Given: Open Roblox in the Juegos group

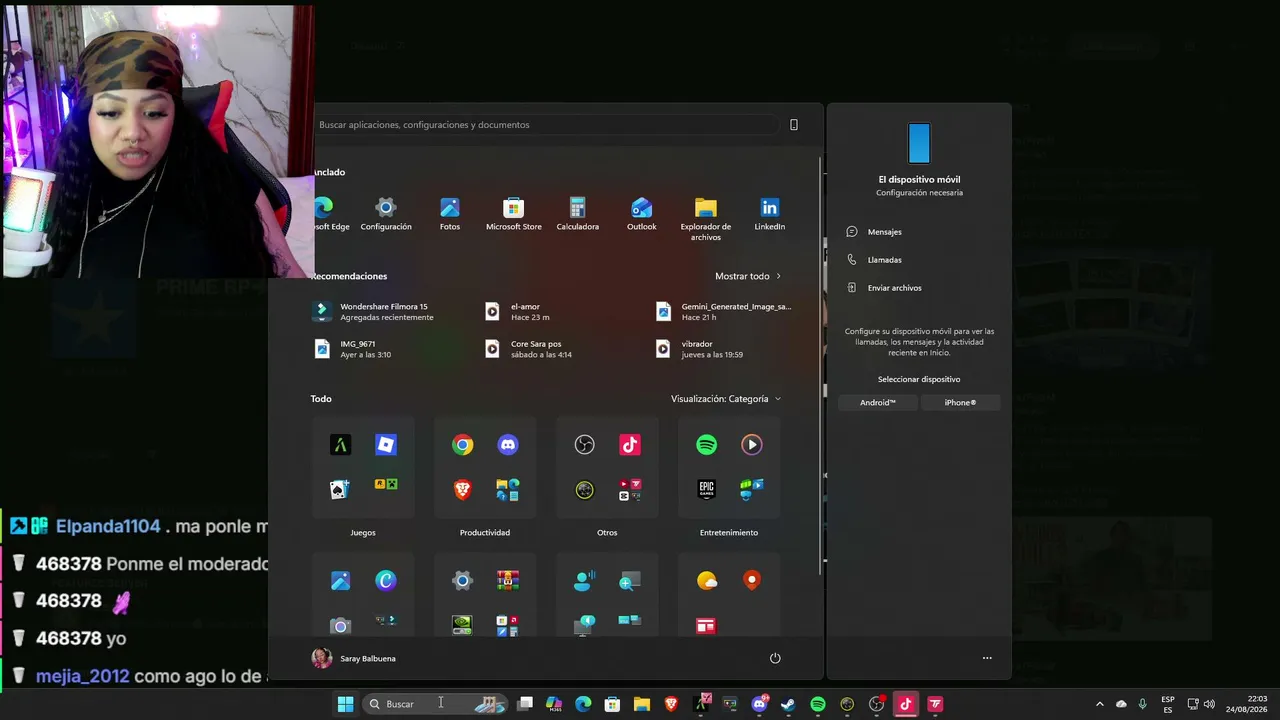Looking at the screenshot, I should click(386, 445).
